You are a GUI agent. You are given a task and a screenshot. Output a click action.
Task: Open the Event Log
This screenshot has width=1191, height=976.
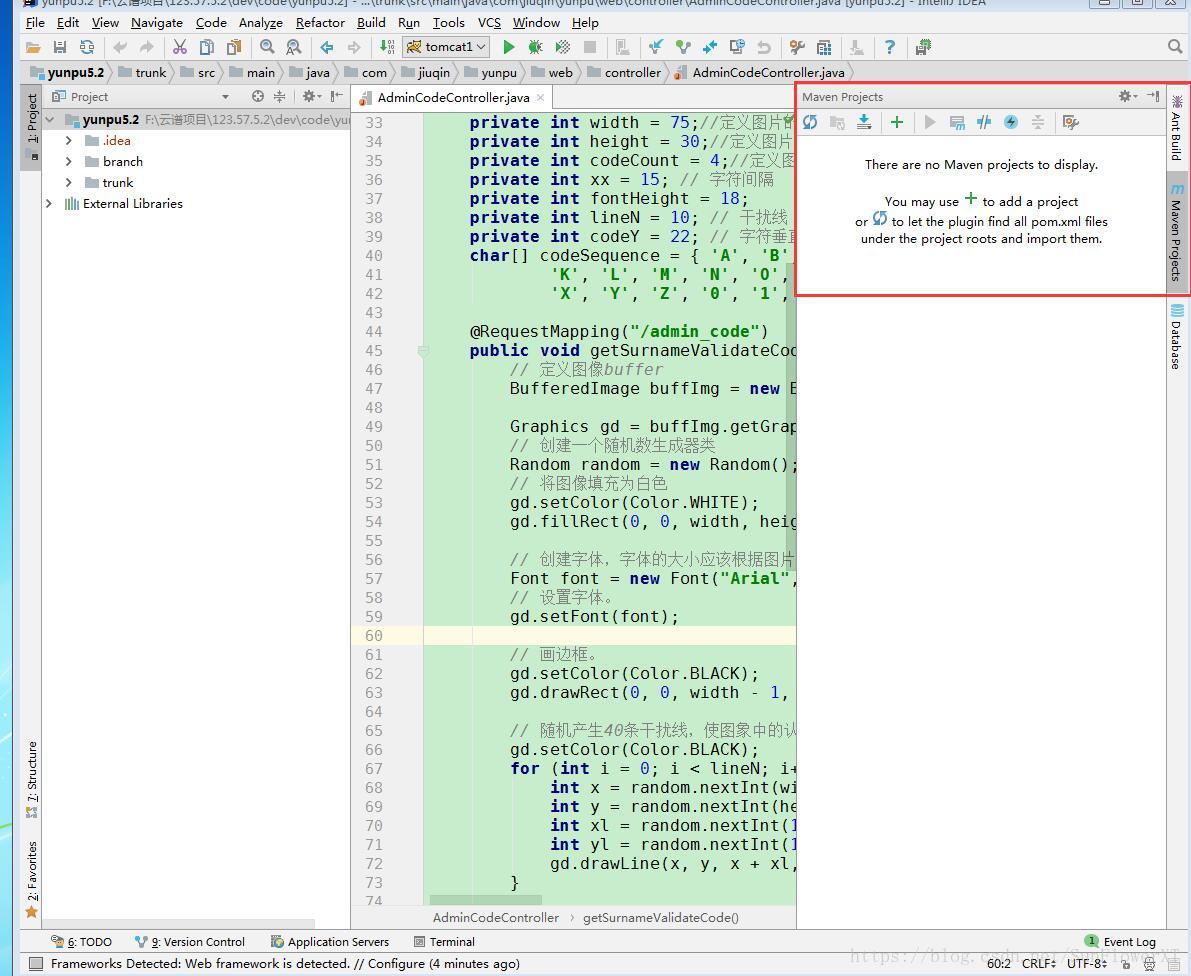(1120, 942)
